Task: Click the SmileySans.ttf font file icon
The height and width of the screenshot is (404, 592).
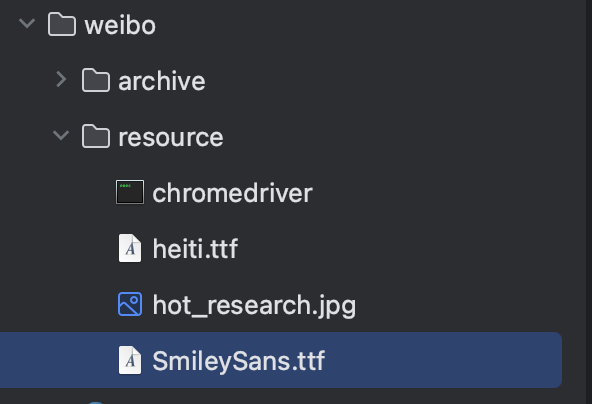Action: [x=130, y=360]
